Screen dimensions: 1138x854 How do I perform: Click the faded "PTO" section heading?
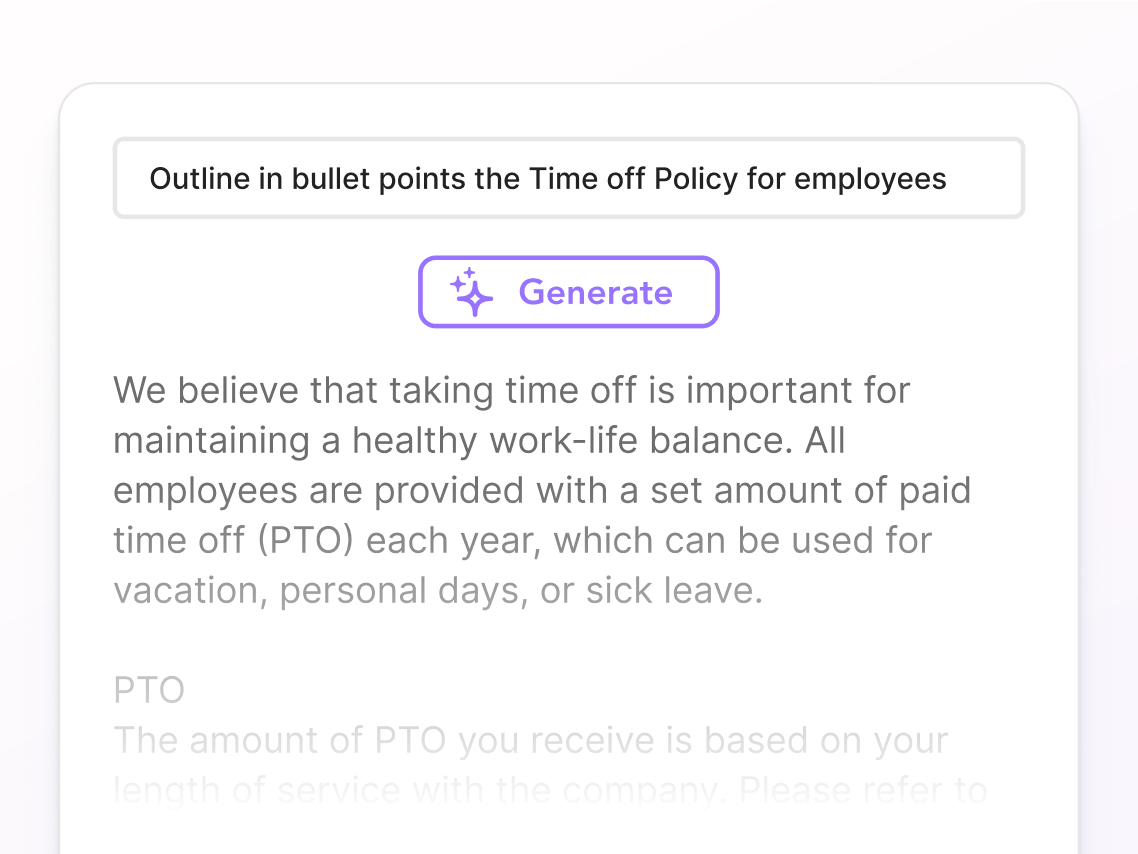point(149,691)
